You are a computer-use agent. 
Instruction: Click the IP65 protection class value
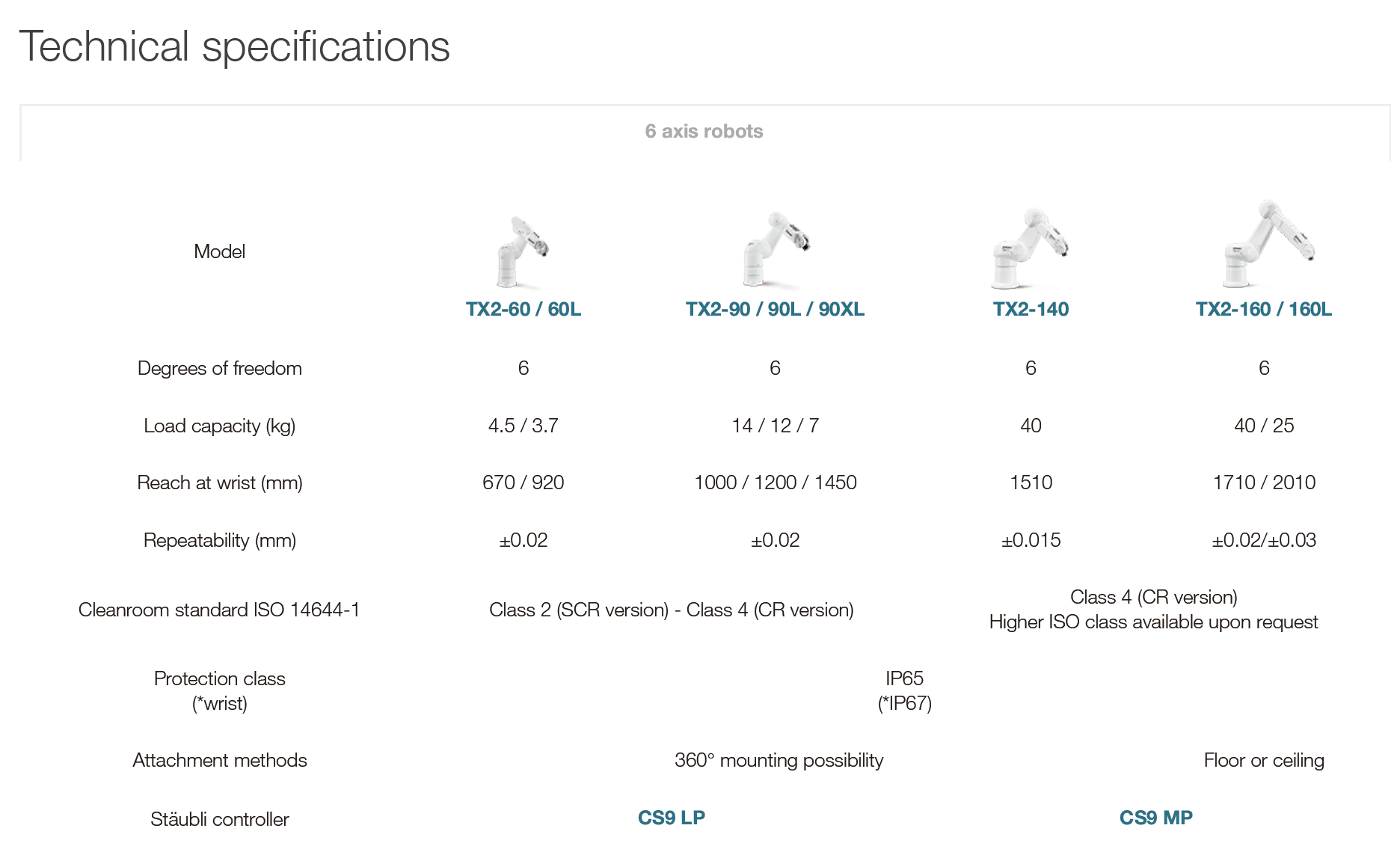(904, 678)
